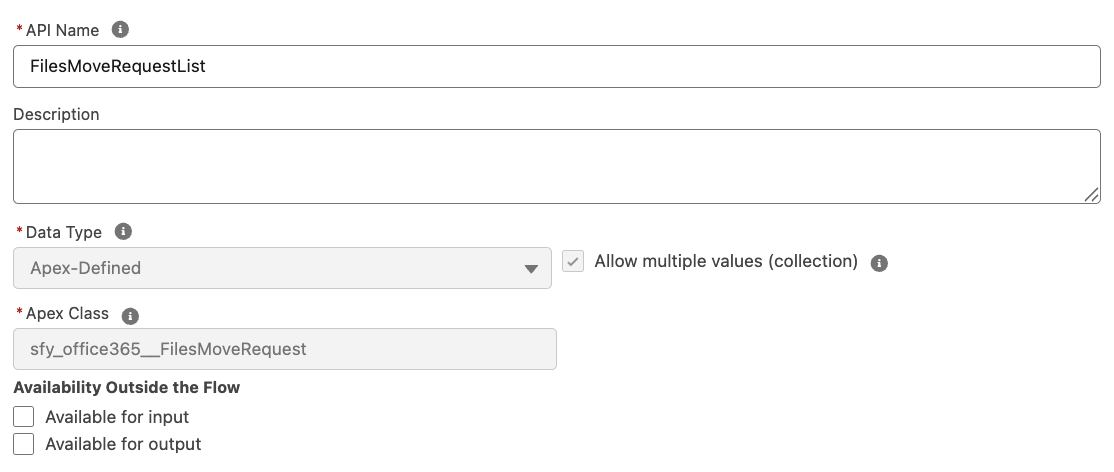Click the 'Available for input' label text
This screenshot has height=472, width=1114.
[x=117, y=417]
